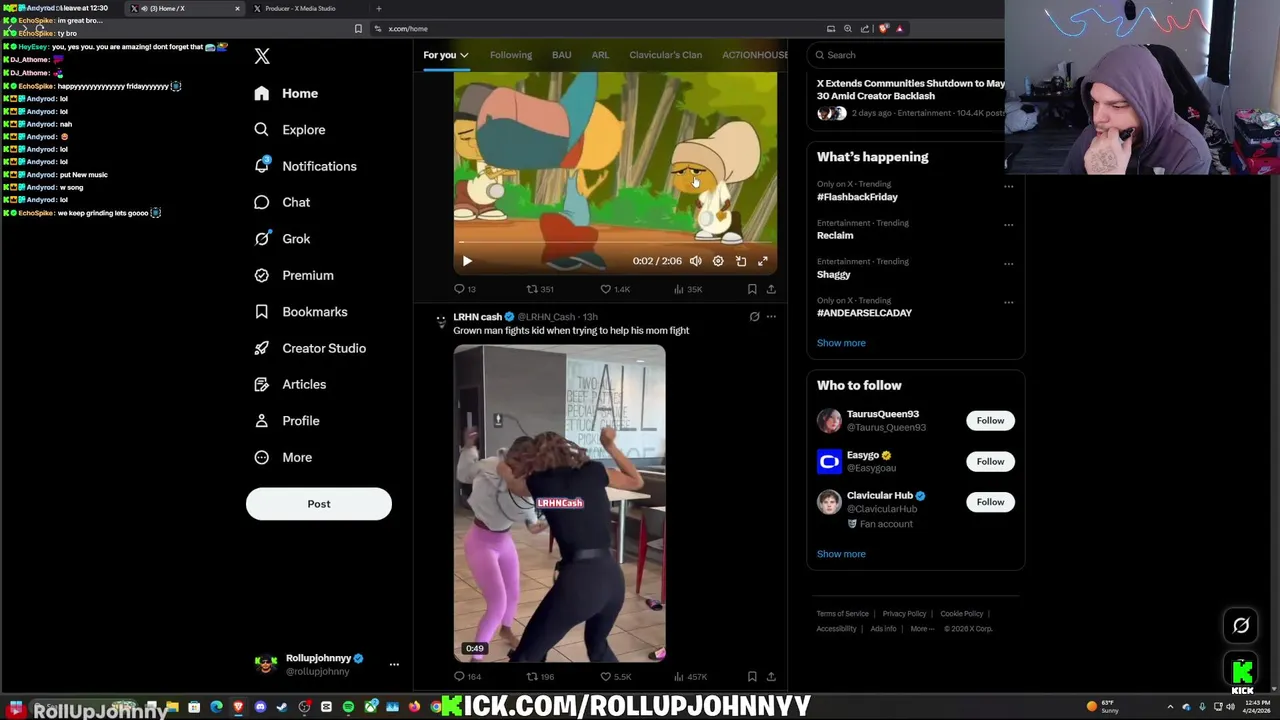Open more options on LRHN cash post
The height and width of the screenshot is (720, 1280).
point(771,317)
